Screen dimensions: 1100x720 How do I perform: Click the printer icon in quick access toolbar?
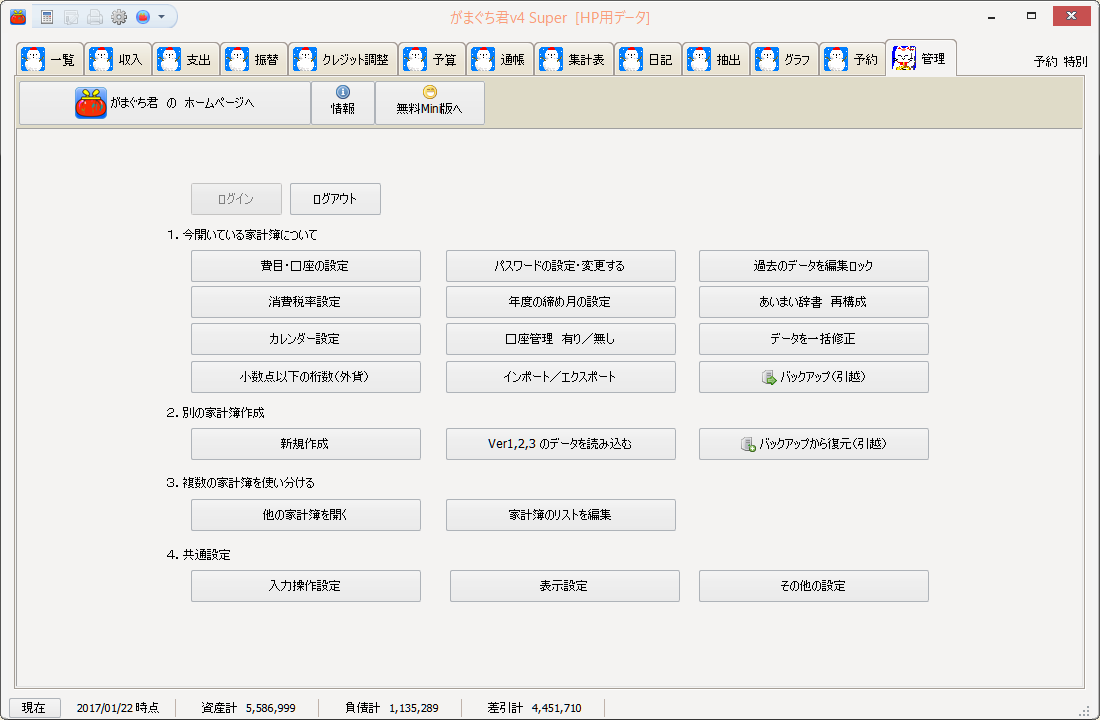95,17
